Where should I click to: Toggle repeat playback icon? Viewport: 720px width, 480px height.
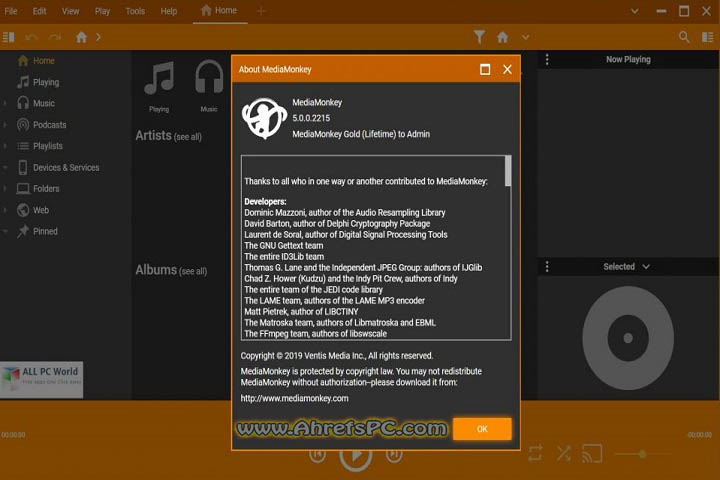pos(535,453)
